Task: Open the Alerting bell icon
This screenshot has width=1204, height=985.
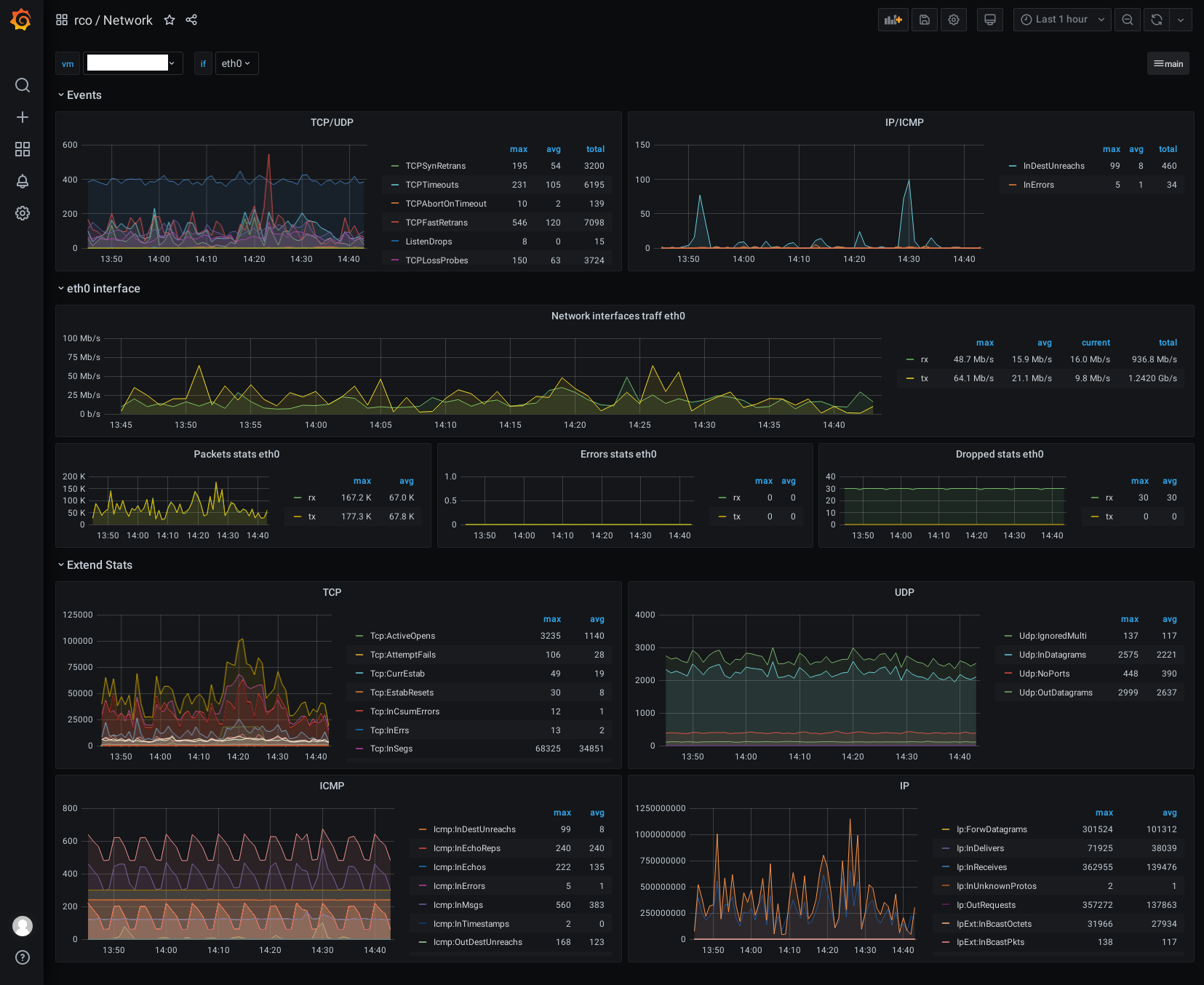Action: point(23,181)
